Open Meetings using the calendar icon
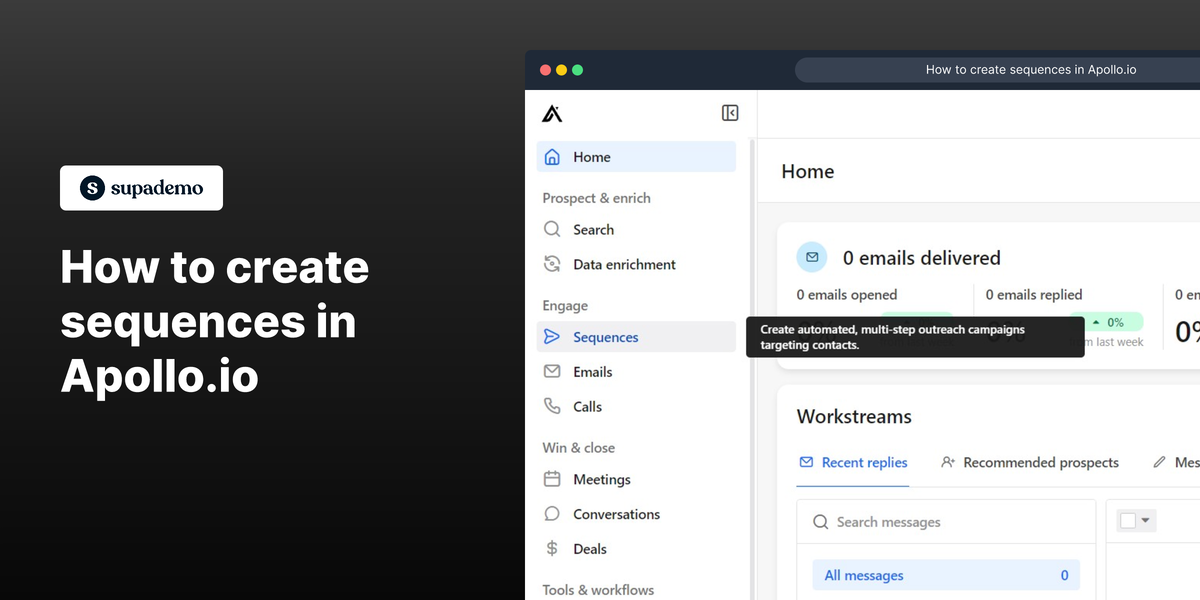1200x600 pixels. coord(552,479)
